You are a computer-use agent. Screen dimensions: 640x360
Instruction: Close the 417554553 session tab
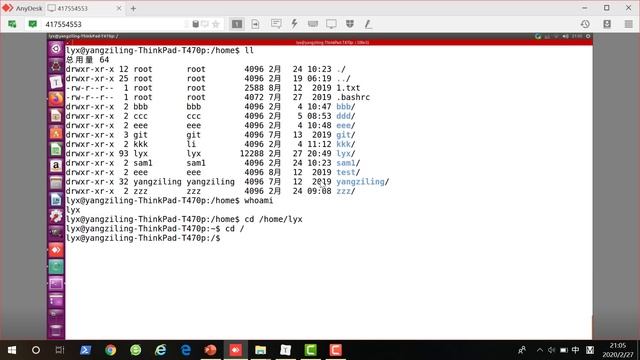(119, 8)
